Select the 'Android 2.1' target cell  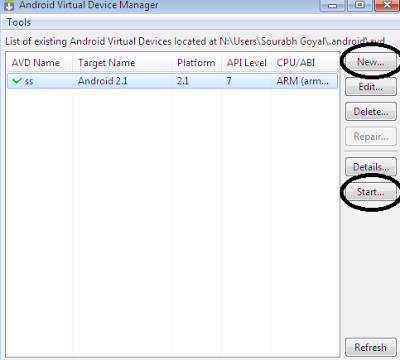122,81
